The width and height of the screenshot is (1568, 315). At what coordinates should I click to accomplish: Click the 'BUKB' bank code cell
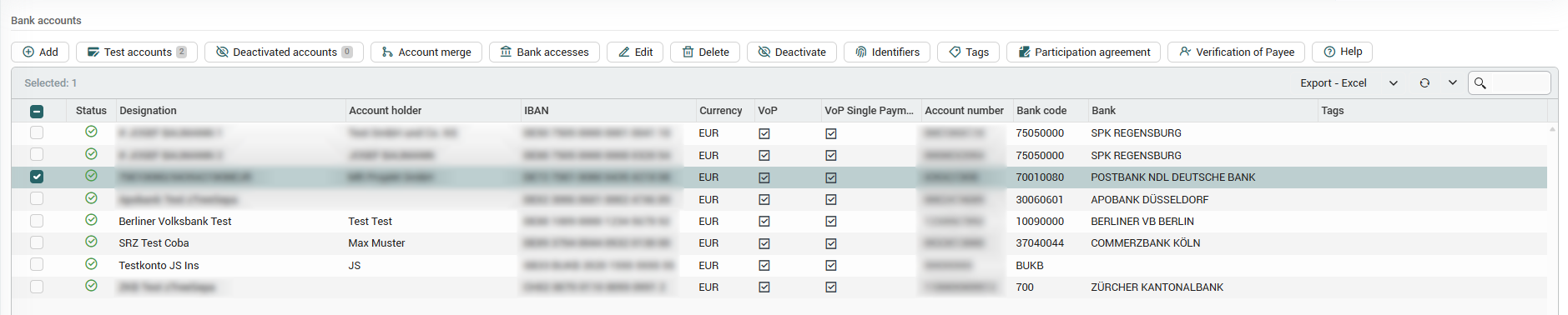(1030, 265)
